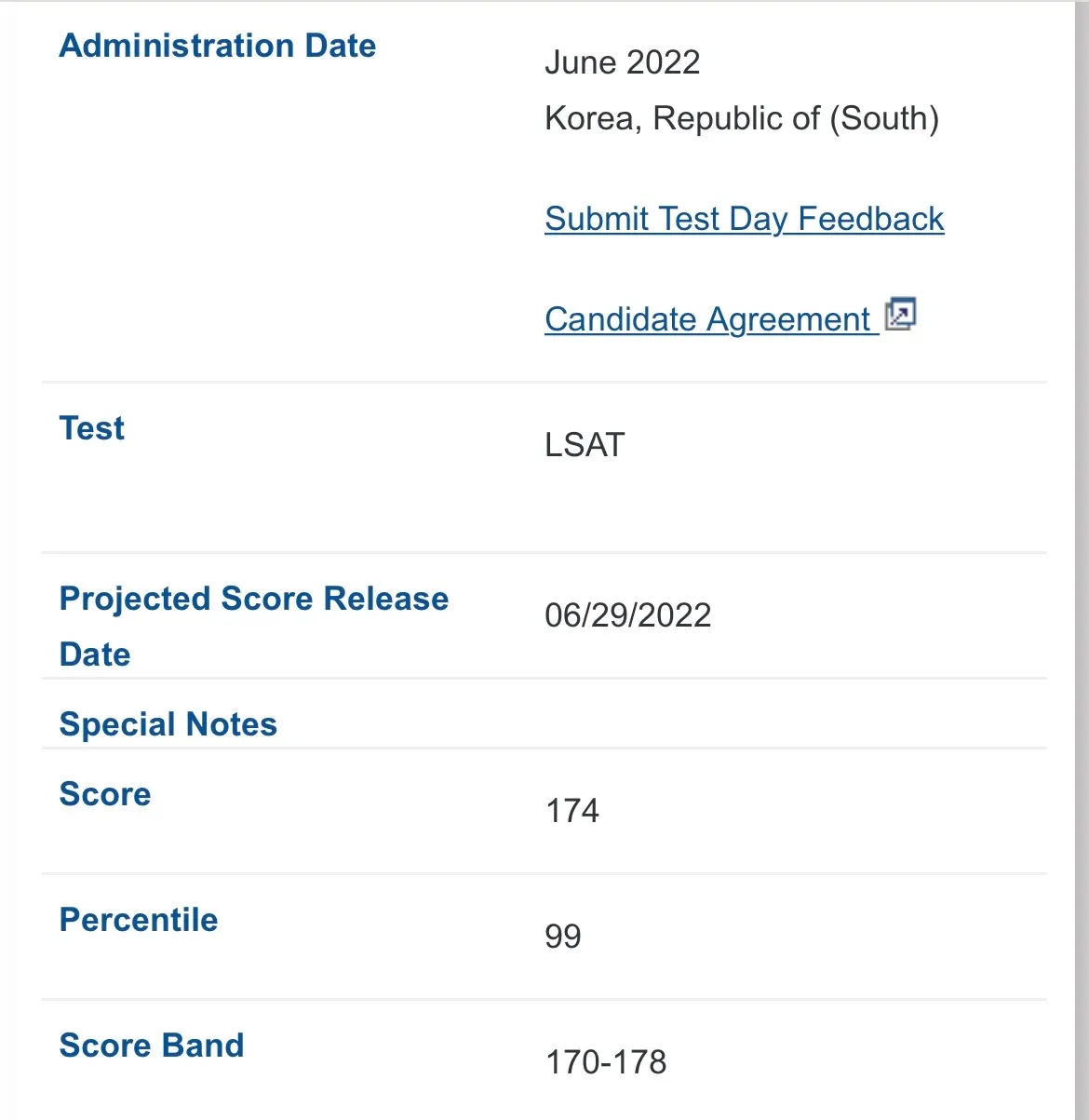Viewport: 1089px width, 1120px height.
Task: Select the LSAT test value
Action: [x=585, y=445]
